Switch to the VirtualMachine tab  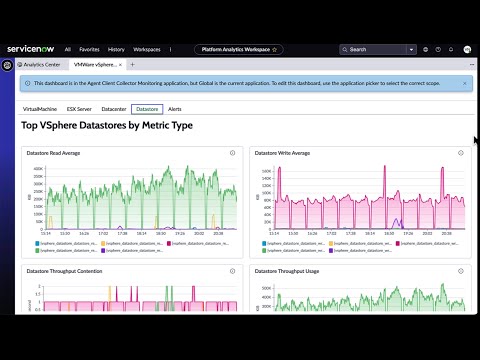point(40,109)
